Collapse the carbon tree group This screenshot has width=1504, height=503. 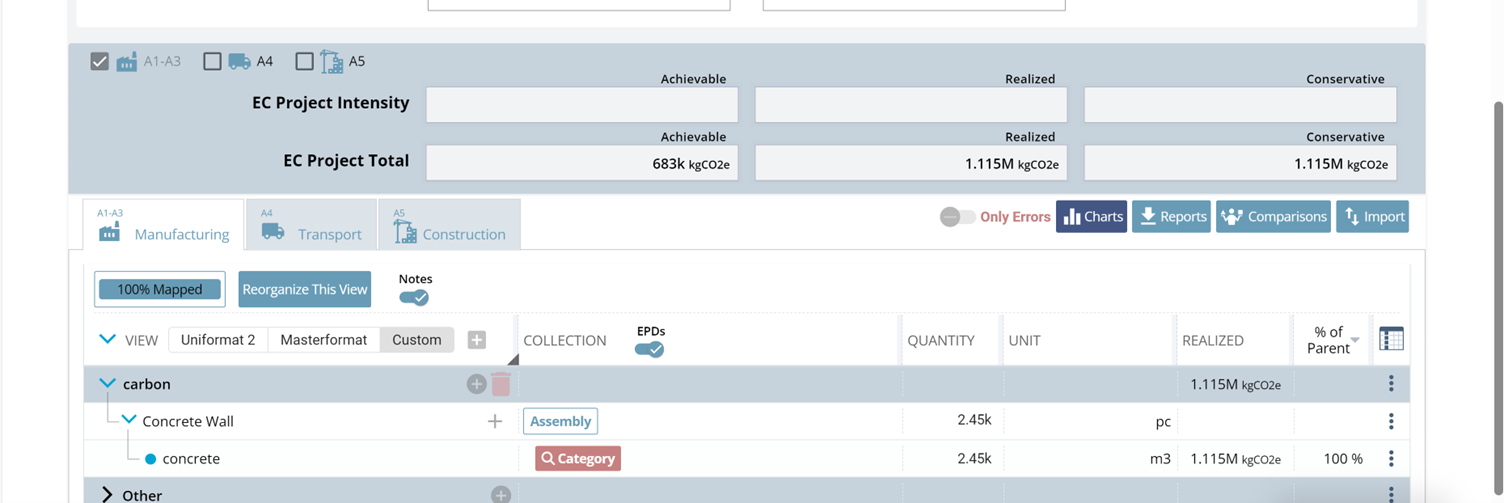108,384
